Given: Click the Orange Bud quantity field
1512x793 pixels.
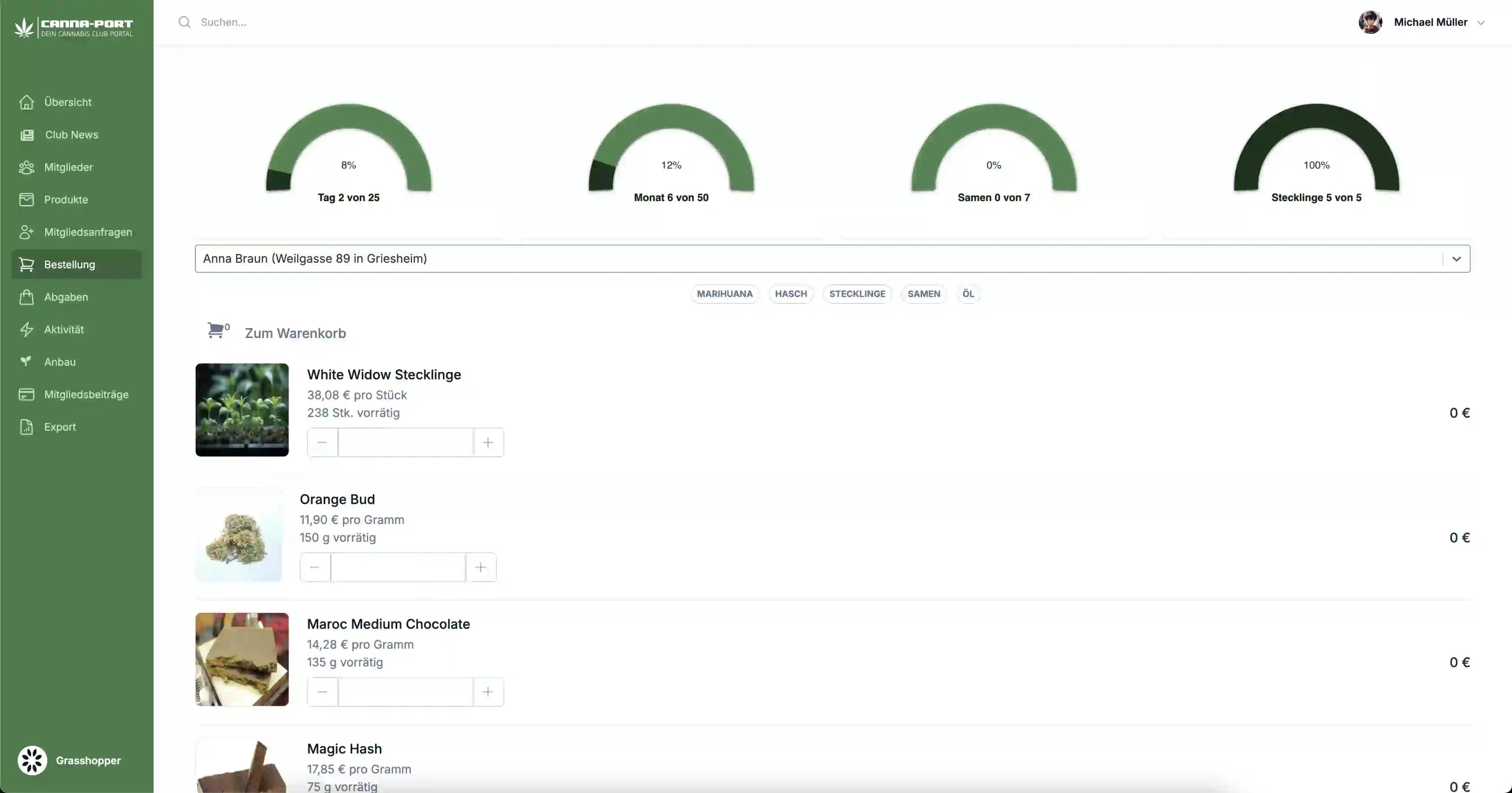Looking at the screenshot, I should coord(398,567).
